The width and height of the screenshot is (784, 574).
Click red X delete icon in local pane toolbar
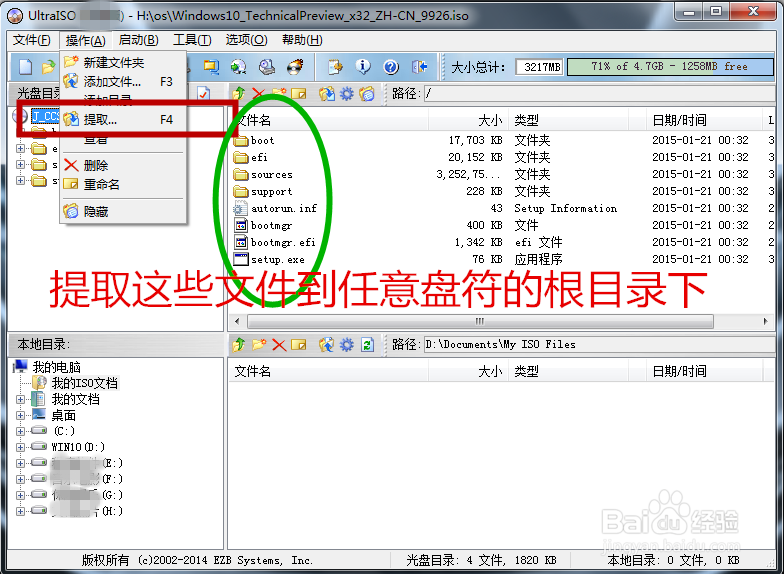click(279, 344)
